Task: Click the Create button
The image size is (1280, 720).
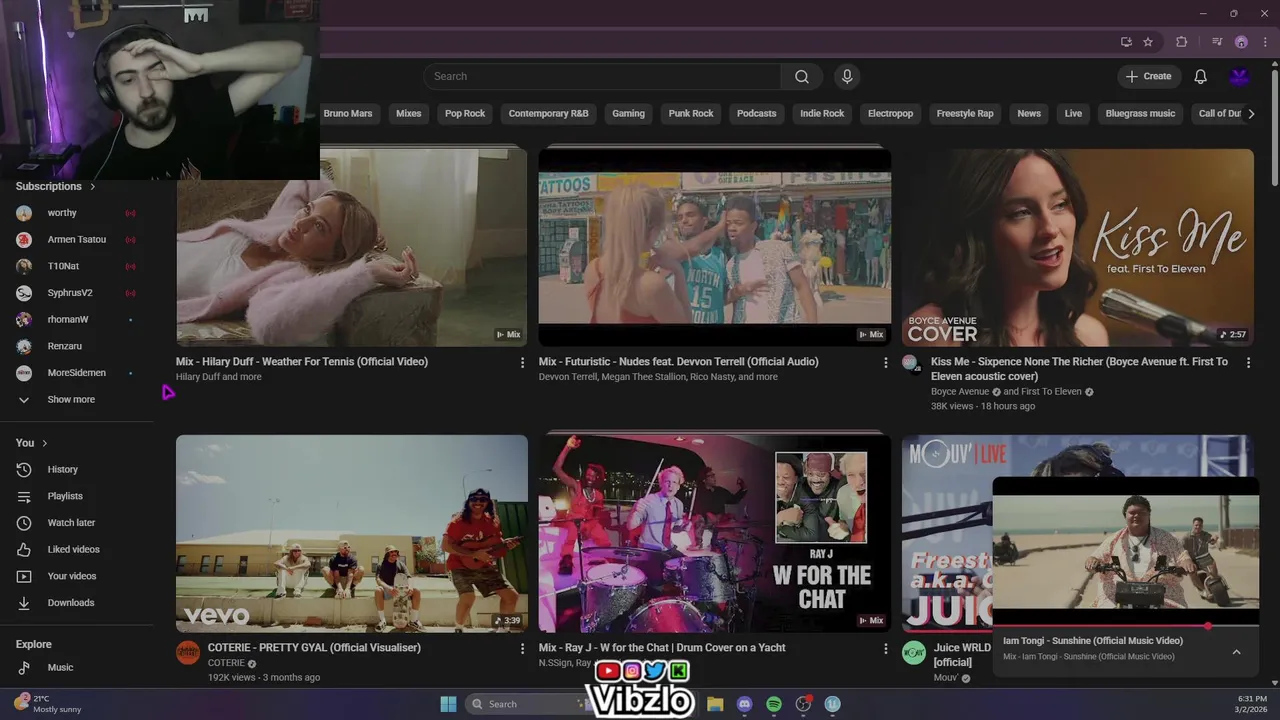Action: (x=1149, y=76)
